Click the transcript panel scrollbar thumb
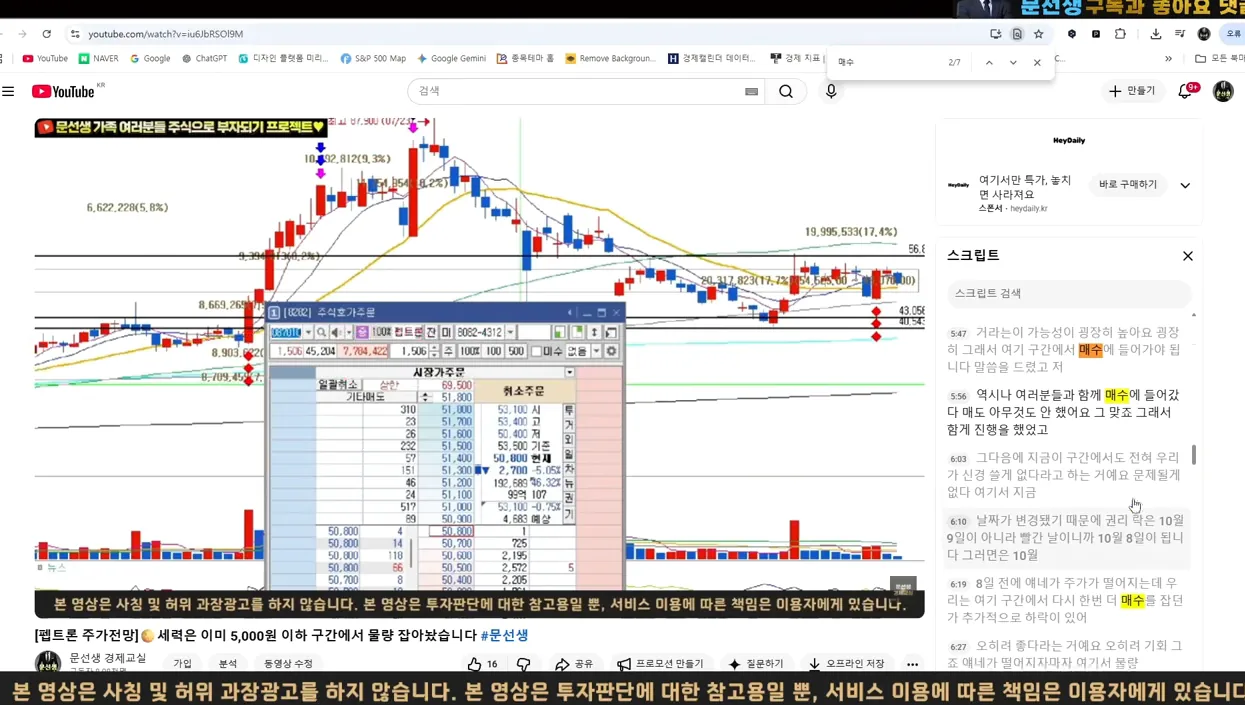Viewport: 1245px width, 705px height. (x=1194, y=455)
